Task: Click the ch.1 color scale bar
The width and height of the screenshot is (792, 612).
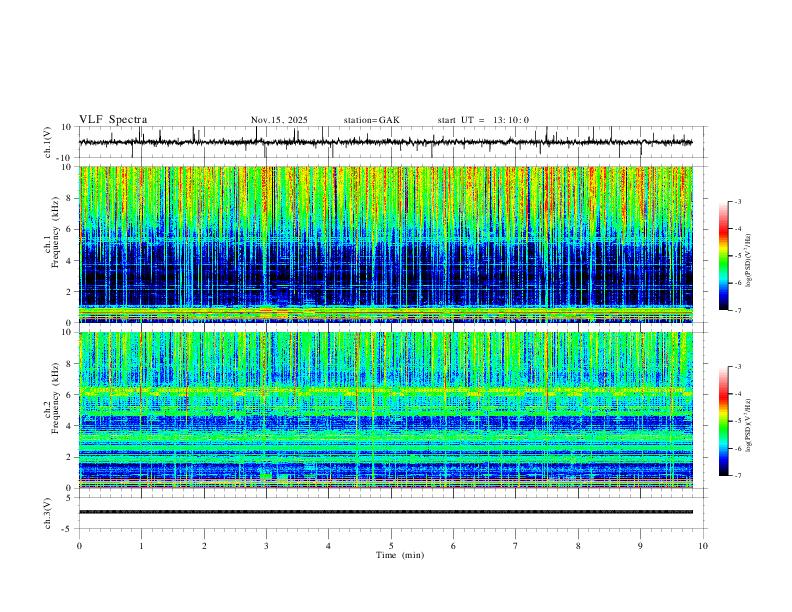Action: [723, 256]
